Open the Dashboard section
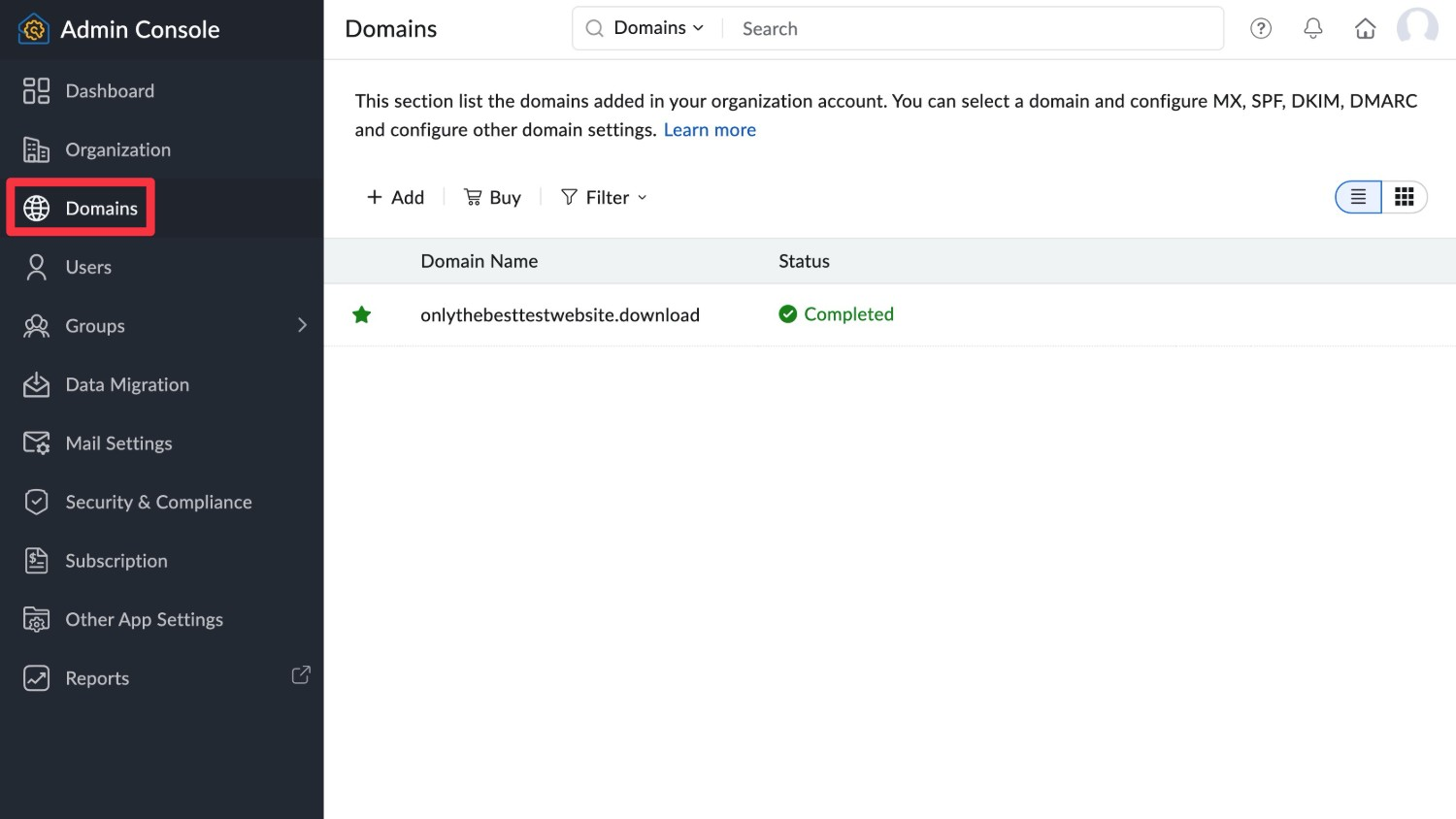Screen dimensions: 1456x819 point(110,90)
